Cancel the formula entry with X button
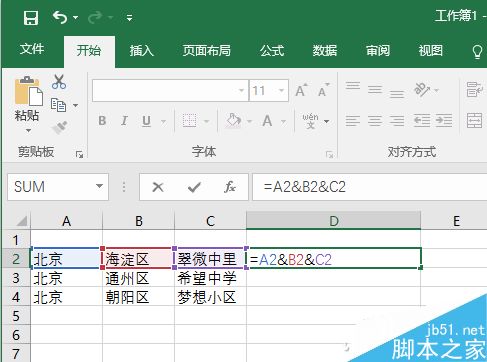This screenshot has height=362, width=487. tap(158, 187)
